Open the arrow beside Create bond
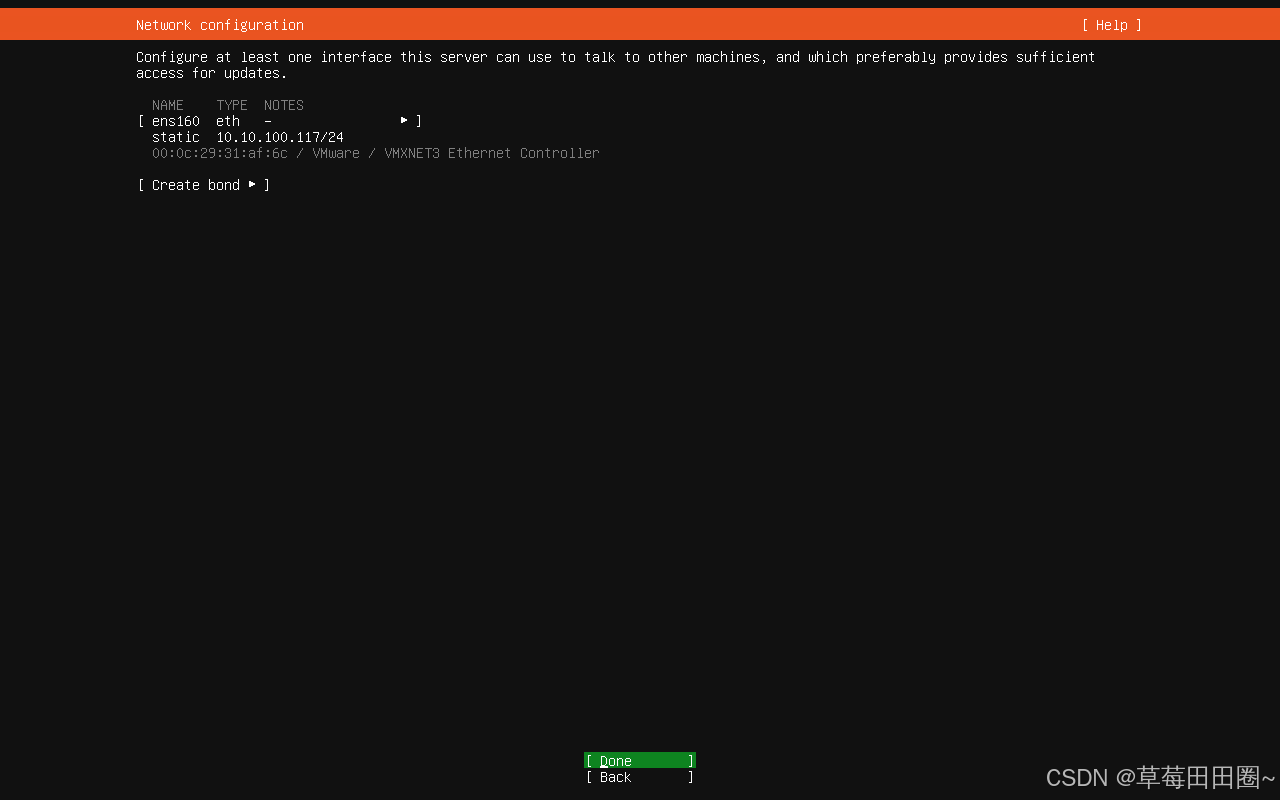Image resolution: width=1280 pixels, height=800 pixels. (x=252, y=185)
